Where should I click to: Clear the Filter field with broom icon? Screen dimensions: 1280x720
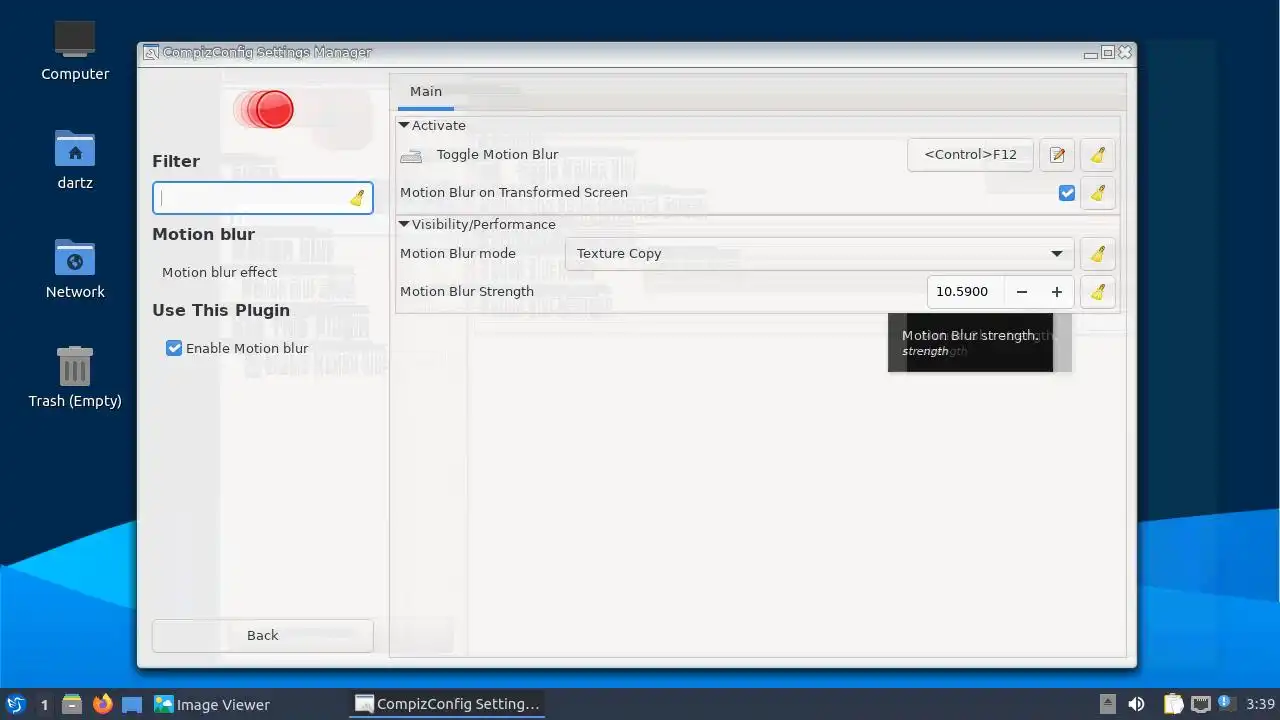(x=357, y=198)
